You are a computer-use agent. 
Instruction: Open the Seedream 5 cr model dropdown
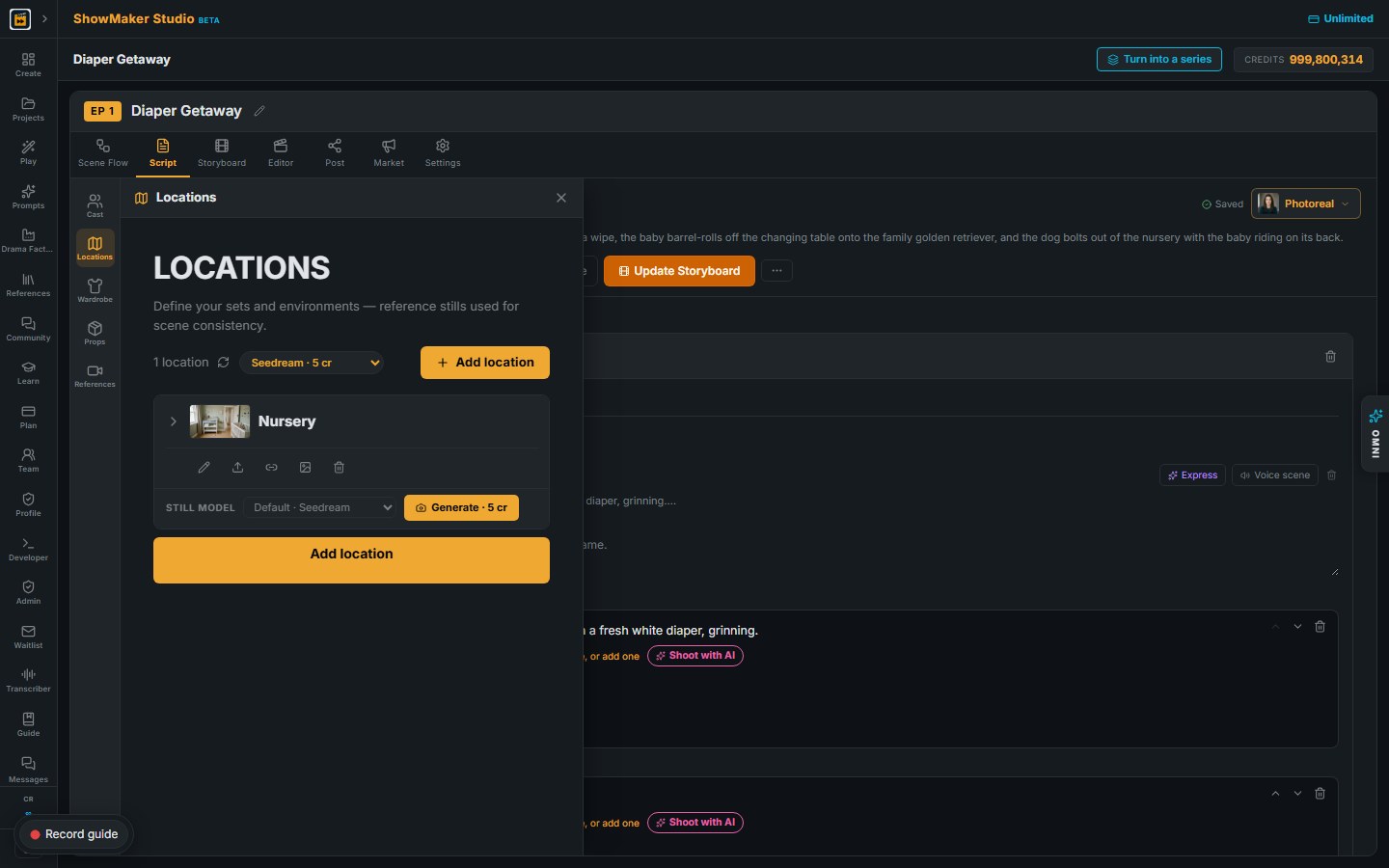point(312,363)
